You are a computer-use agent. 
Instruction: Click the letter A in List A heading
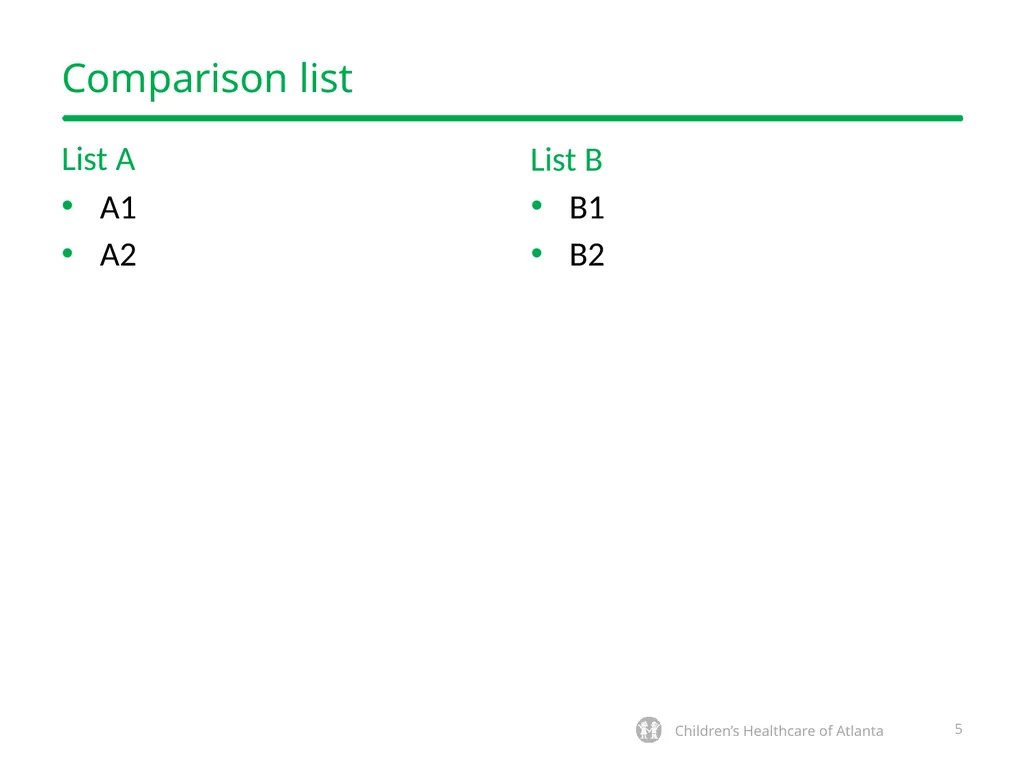tap(125, 160)
